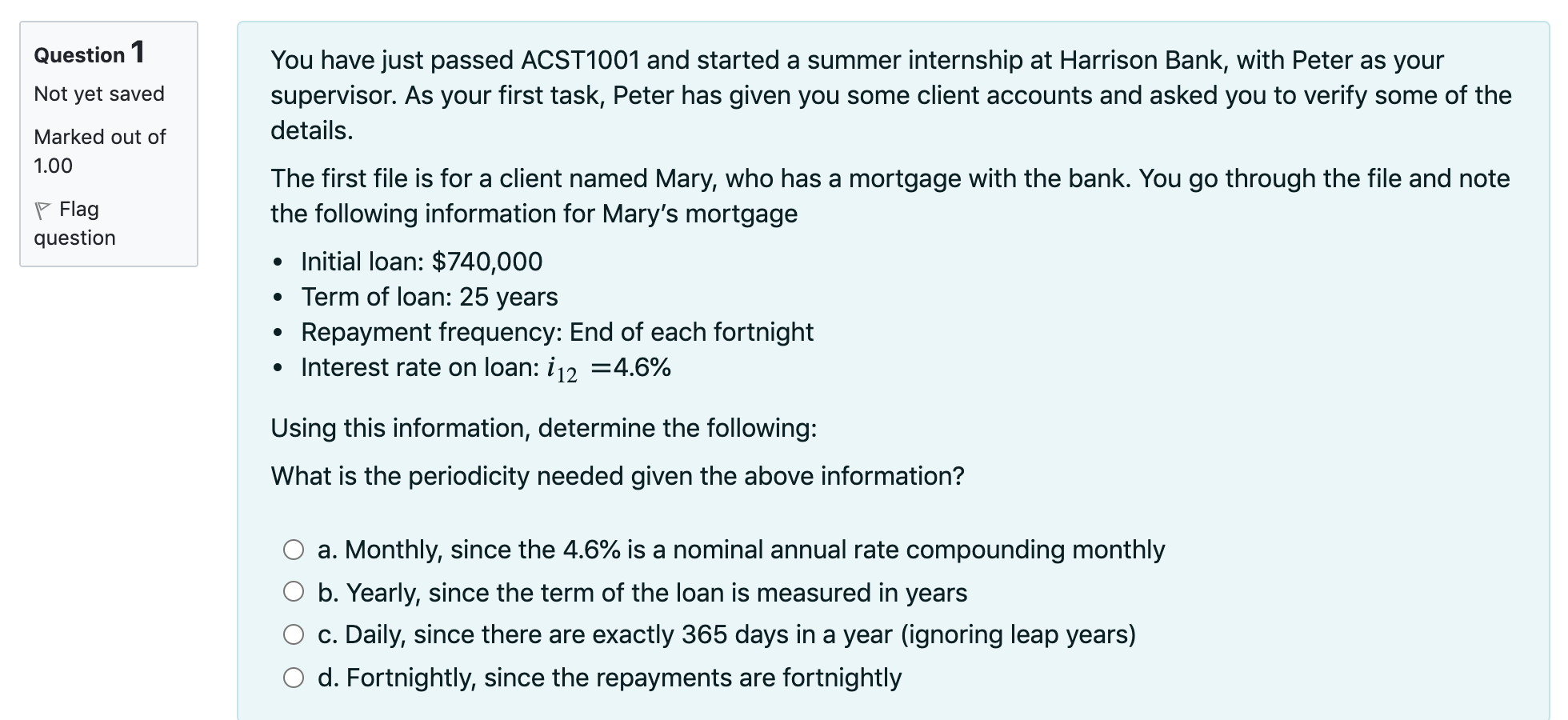
Task: Click the Marked out of 1.00 text
Action: 98,150
